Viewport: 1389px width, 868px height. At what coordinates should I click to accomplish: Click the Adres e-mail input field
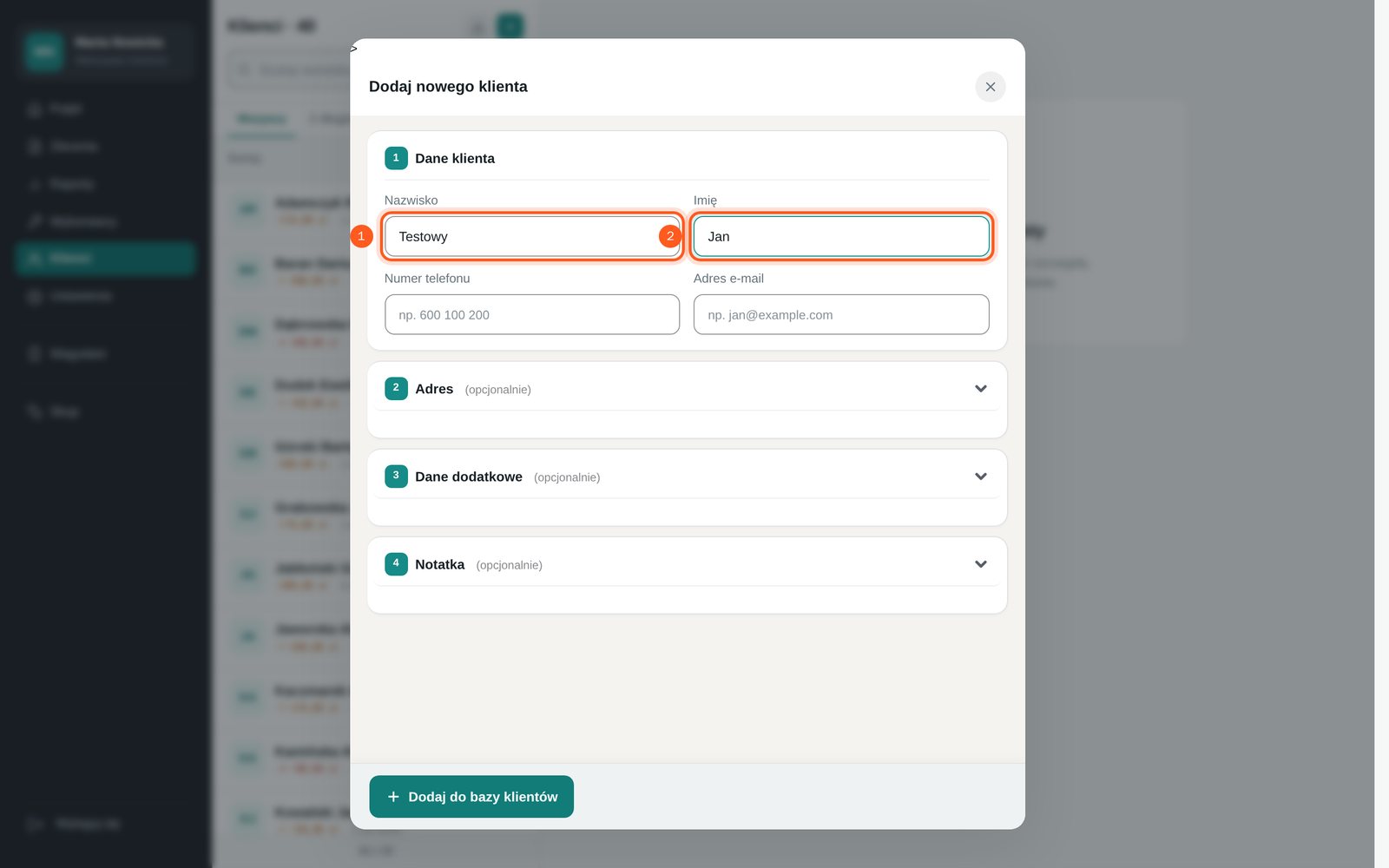tap(841, 314)
